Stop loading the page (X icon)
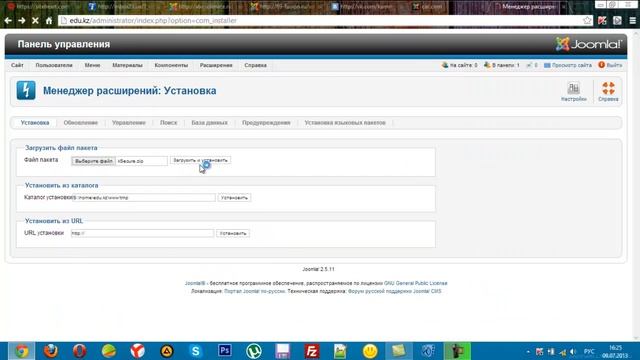The width and height of the screenshot is (640, 360). (36, 20)
